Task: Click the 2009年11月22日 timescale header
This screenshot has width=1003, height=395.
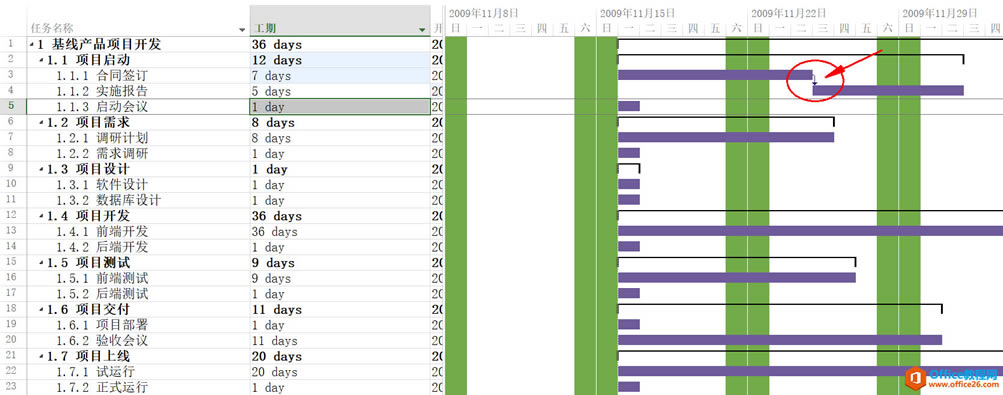Action: click(x=789, y=13)
